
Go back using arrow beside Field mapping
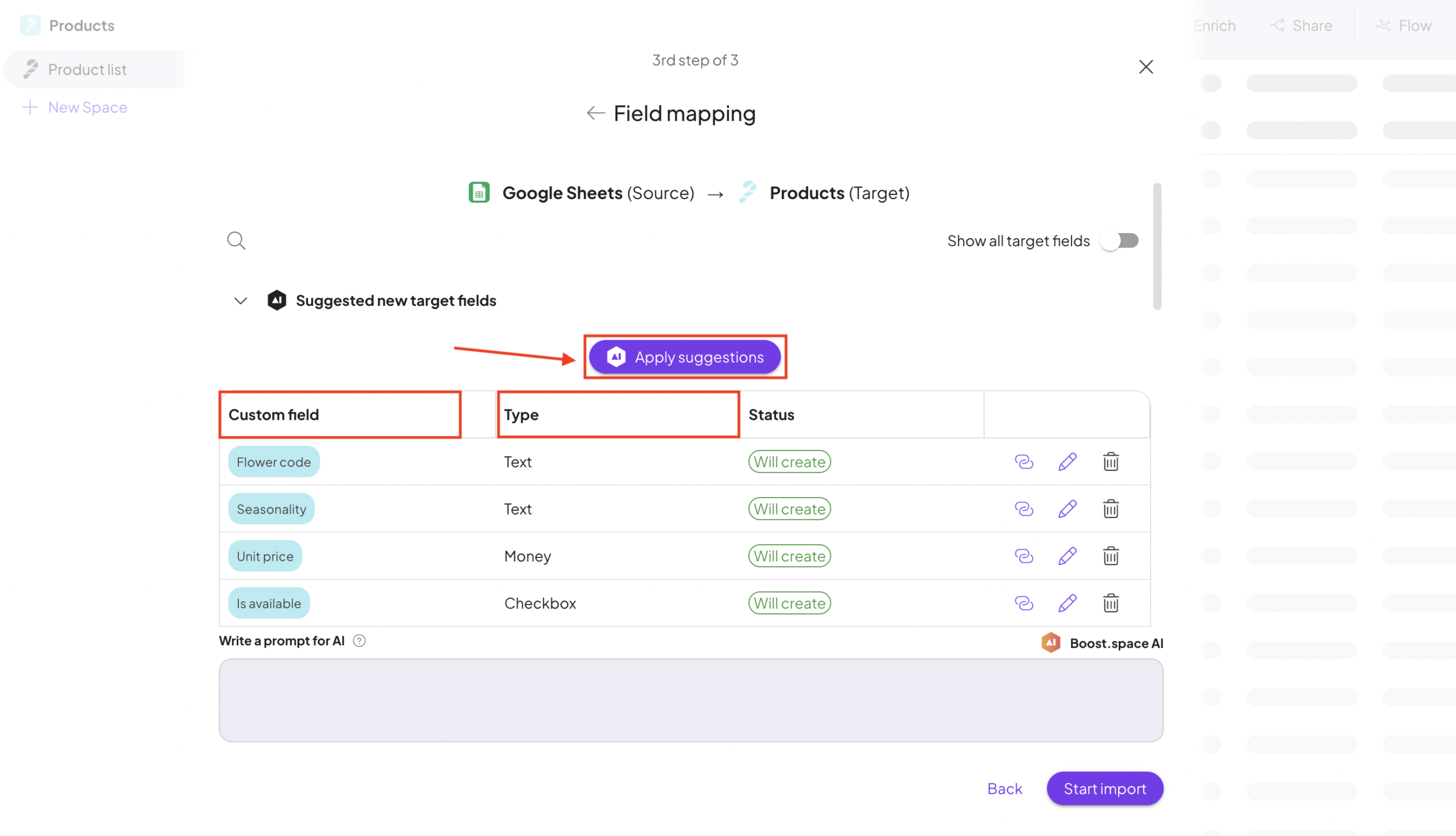pos(595,113)
